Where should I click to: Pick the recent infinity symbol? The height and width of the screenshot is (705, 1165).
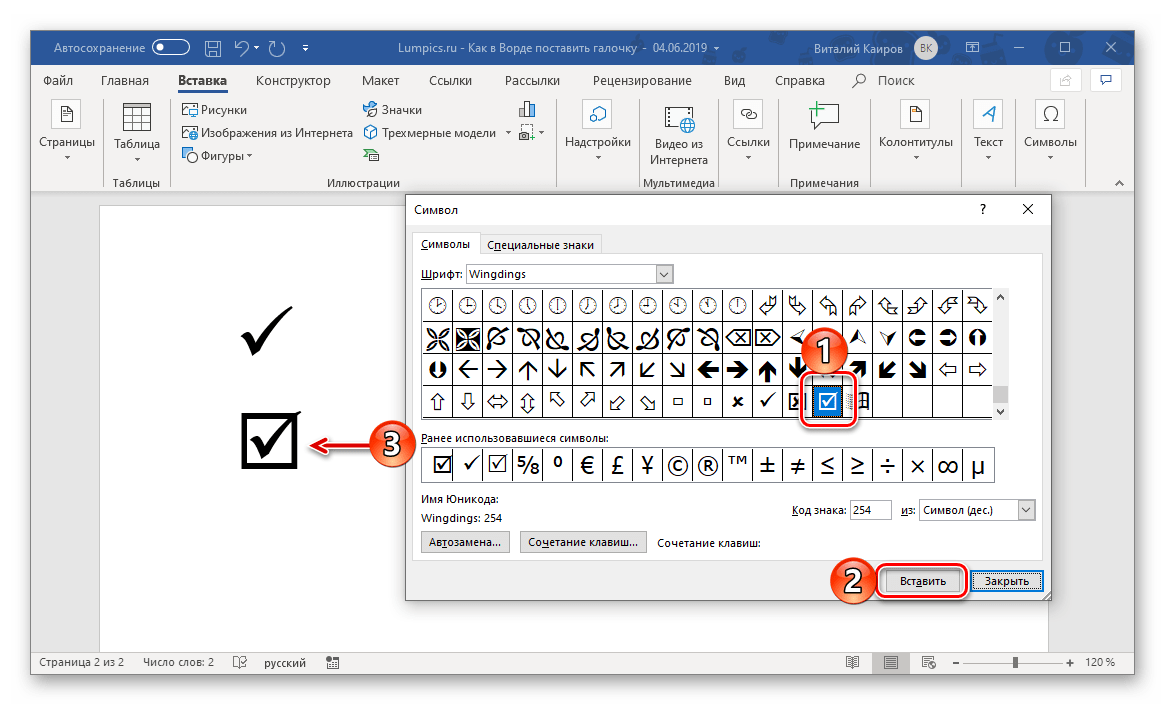pos(947,465)
